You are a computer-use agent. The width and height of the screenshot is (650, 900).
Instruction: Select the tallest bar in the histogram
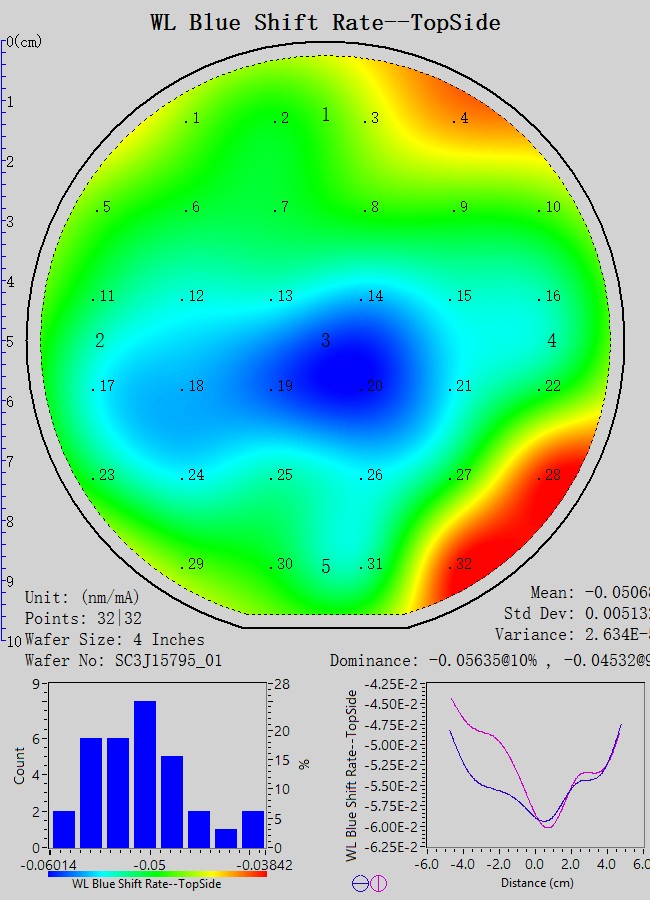click(x=145, y=773)
